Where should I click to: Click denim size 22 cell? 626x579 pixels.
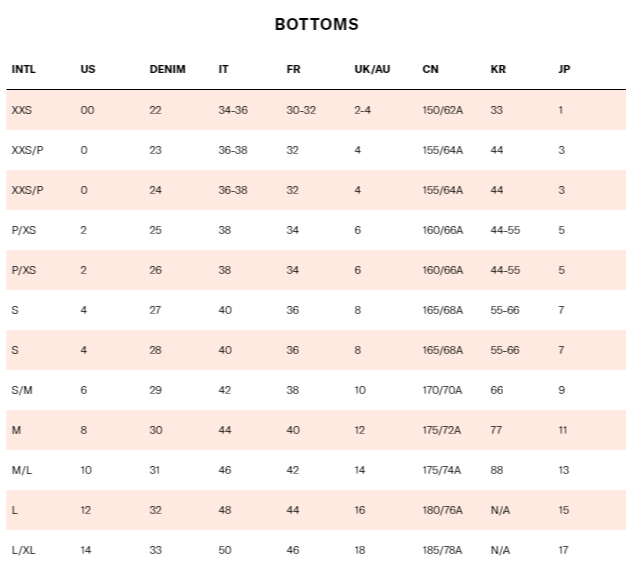pos(155,110)
